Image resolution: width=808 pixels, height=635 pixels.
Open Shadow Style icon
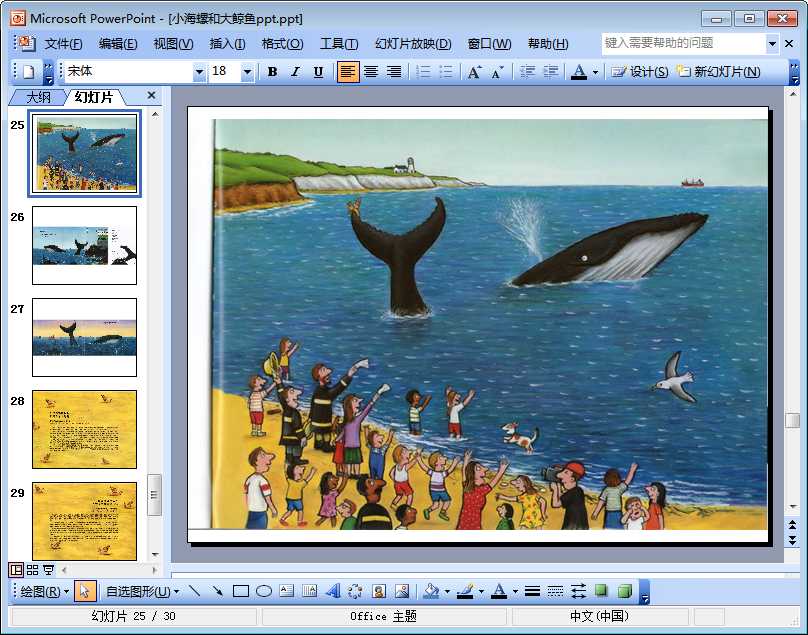pos(601,591)
